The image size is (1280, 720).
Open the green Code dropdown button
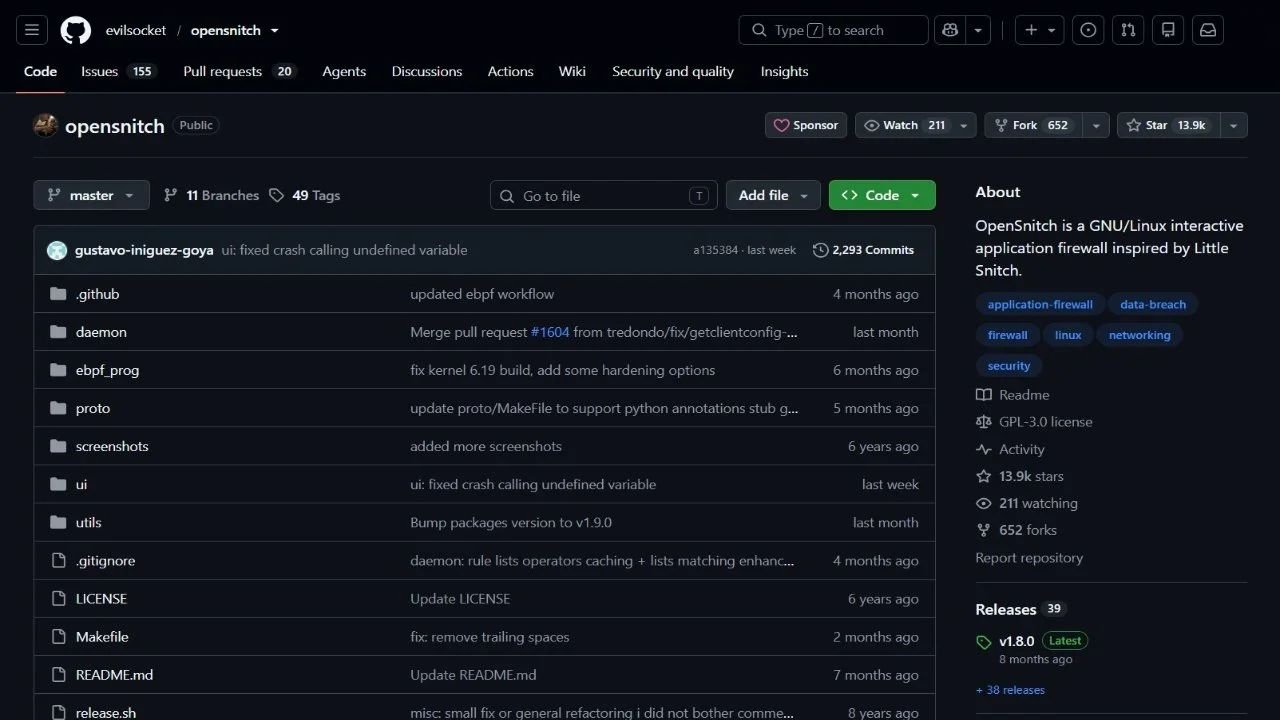coord(882,195)
